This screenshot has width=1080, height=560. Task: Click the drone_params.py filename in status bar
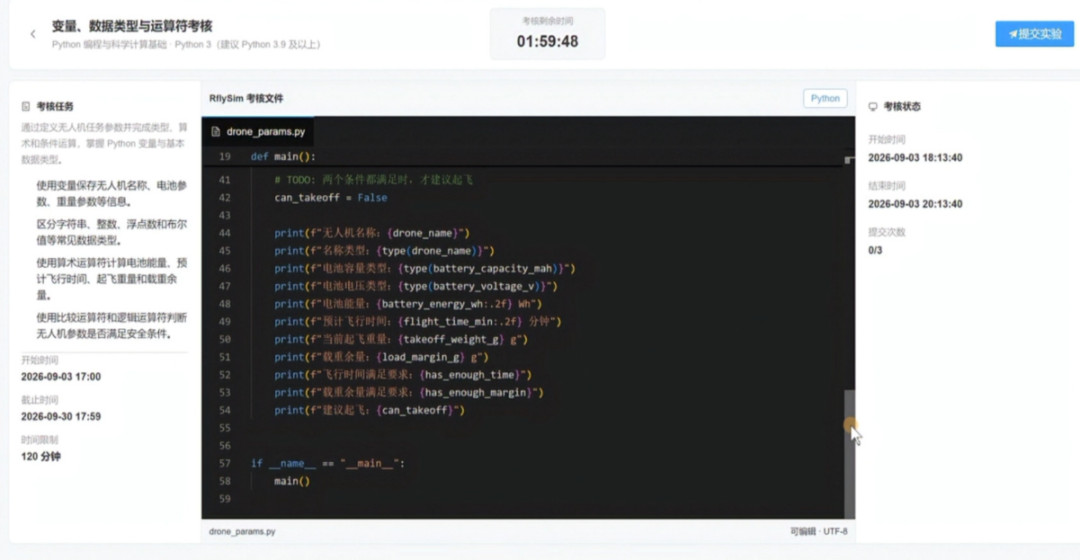[x=242, y=532]
